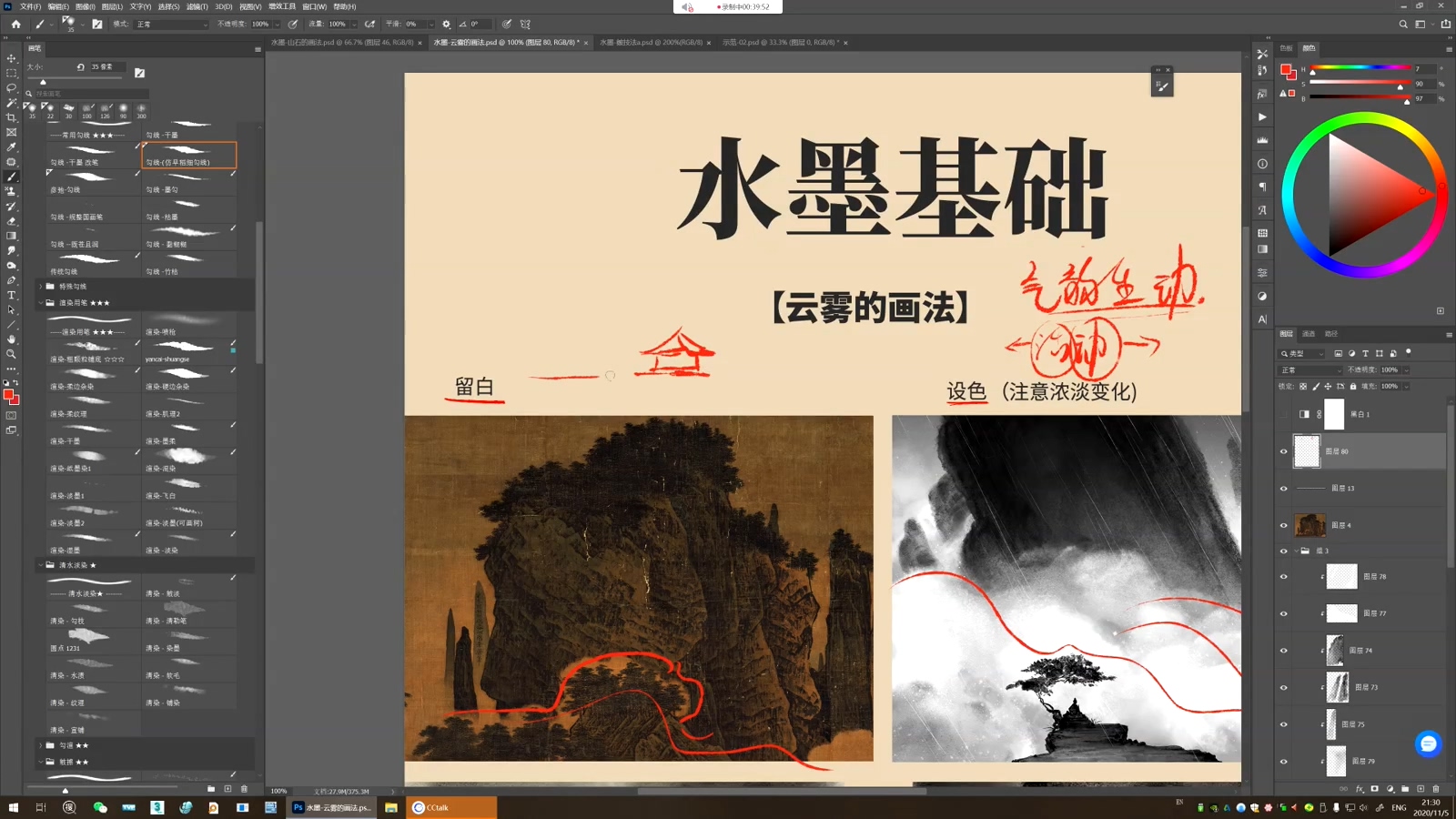The image size is (1456, 819).
Task: Toggle symmetry butterfly icon in options bar
Action: click(x=525, y=25)
